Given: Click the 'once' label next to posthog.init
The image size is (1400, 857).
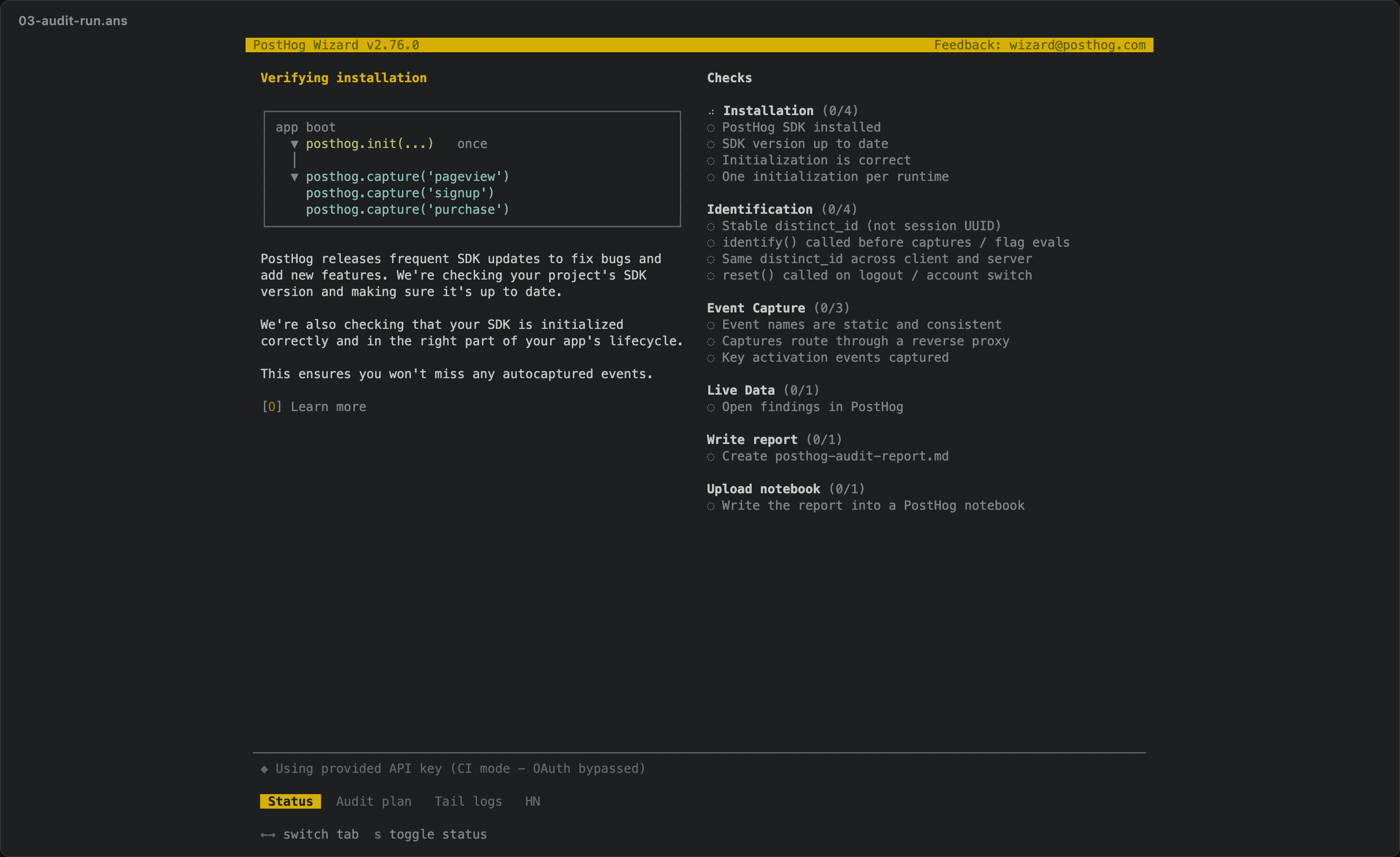Looking at the screenshot, I should 472,144.
